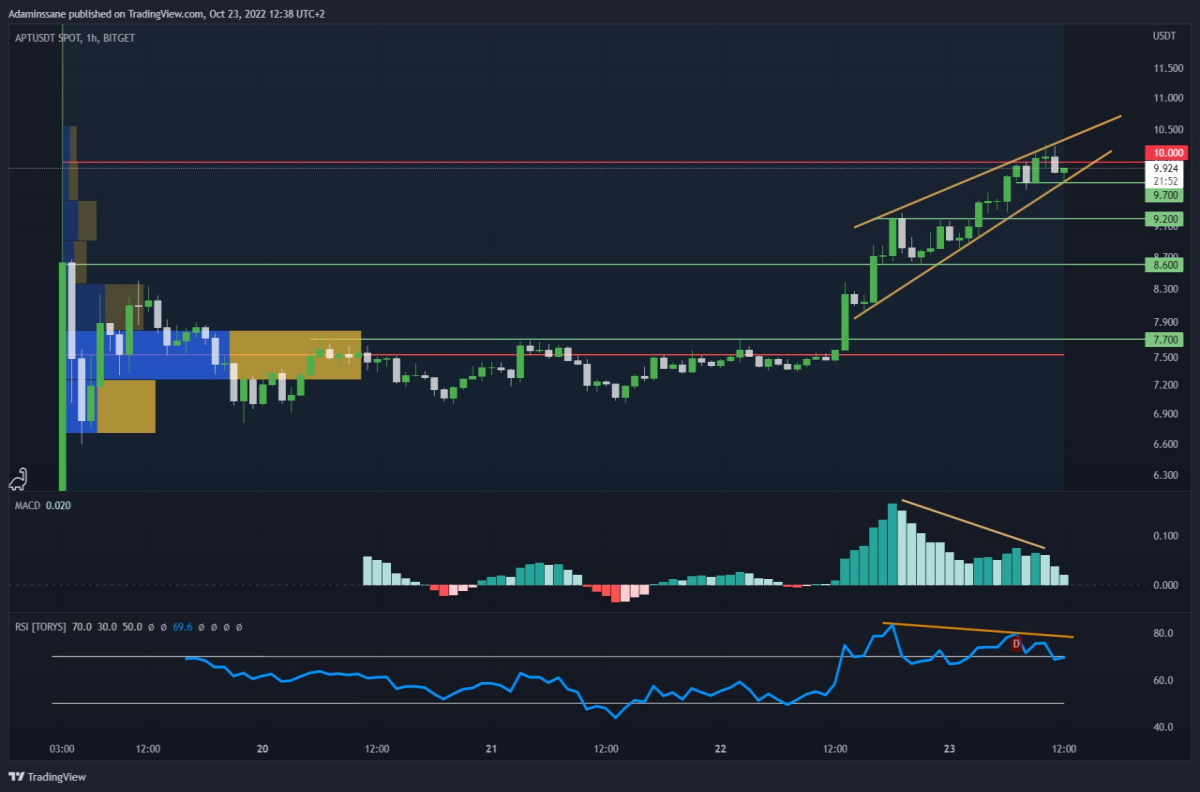Image resolution: width=1200 pixels, height=792 pixels.
Task: Select the green 9.700 price label
Action: 1167,197
